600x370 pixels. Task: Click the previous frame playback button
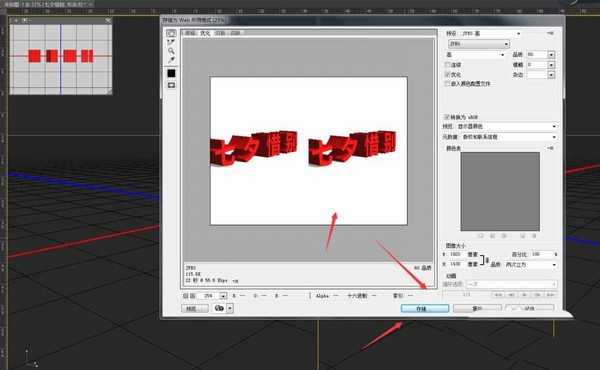point(511,295)
